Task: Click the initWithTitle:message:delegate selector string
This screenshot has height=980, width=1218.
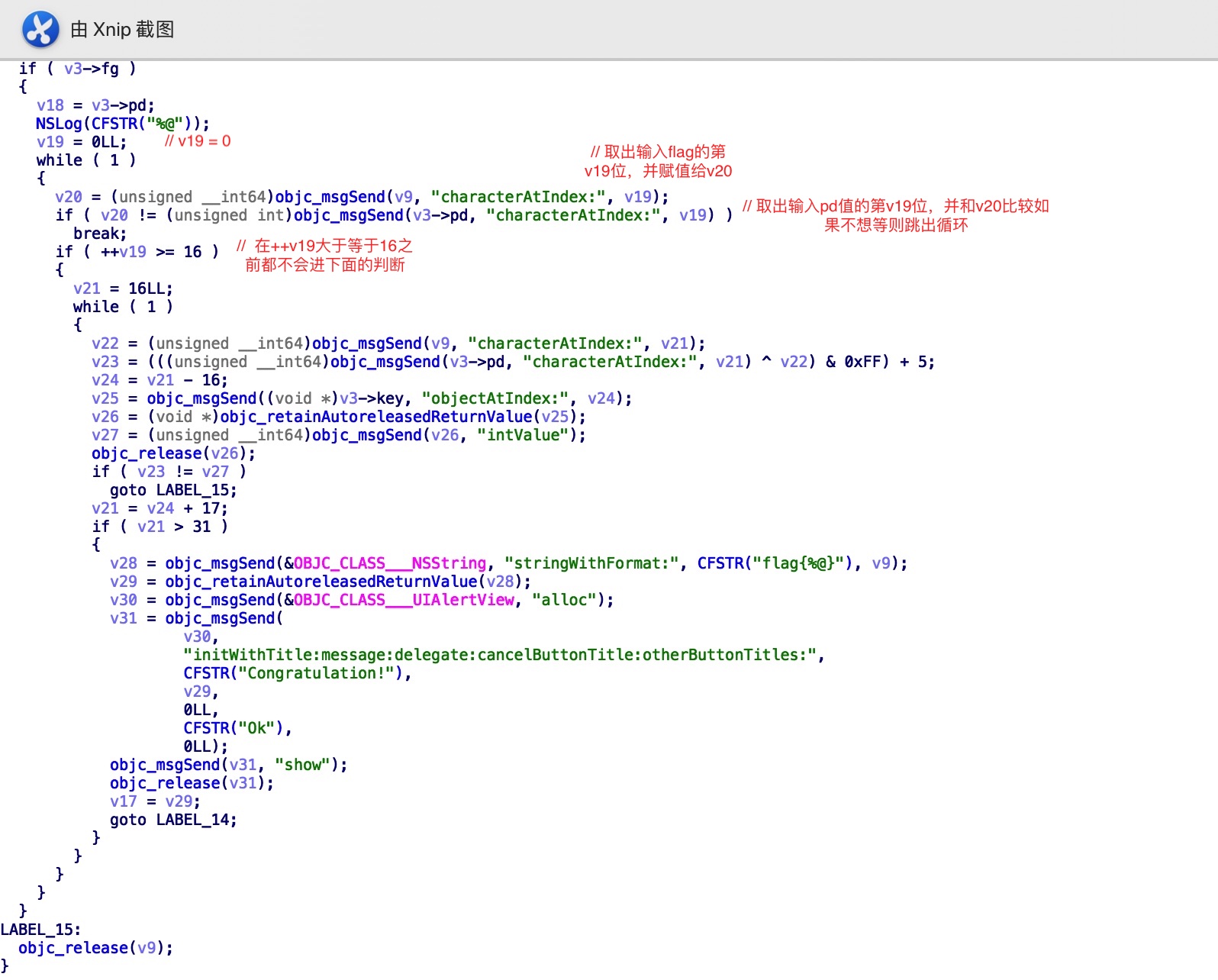Action: click(504, 655)
